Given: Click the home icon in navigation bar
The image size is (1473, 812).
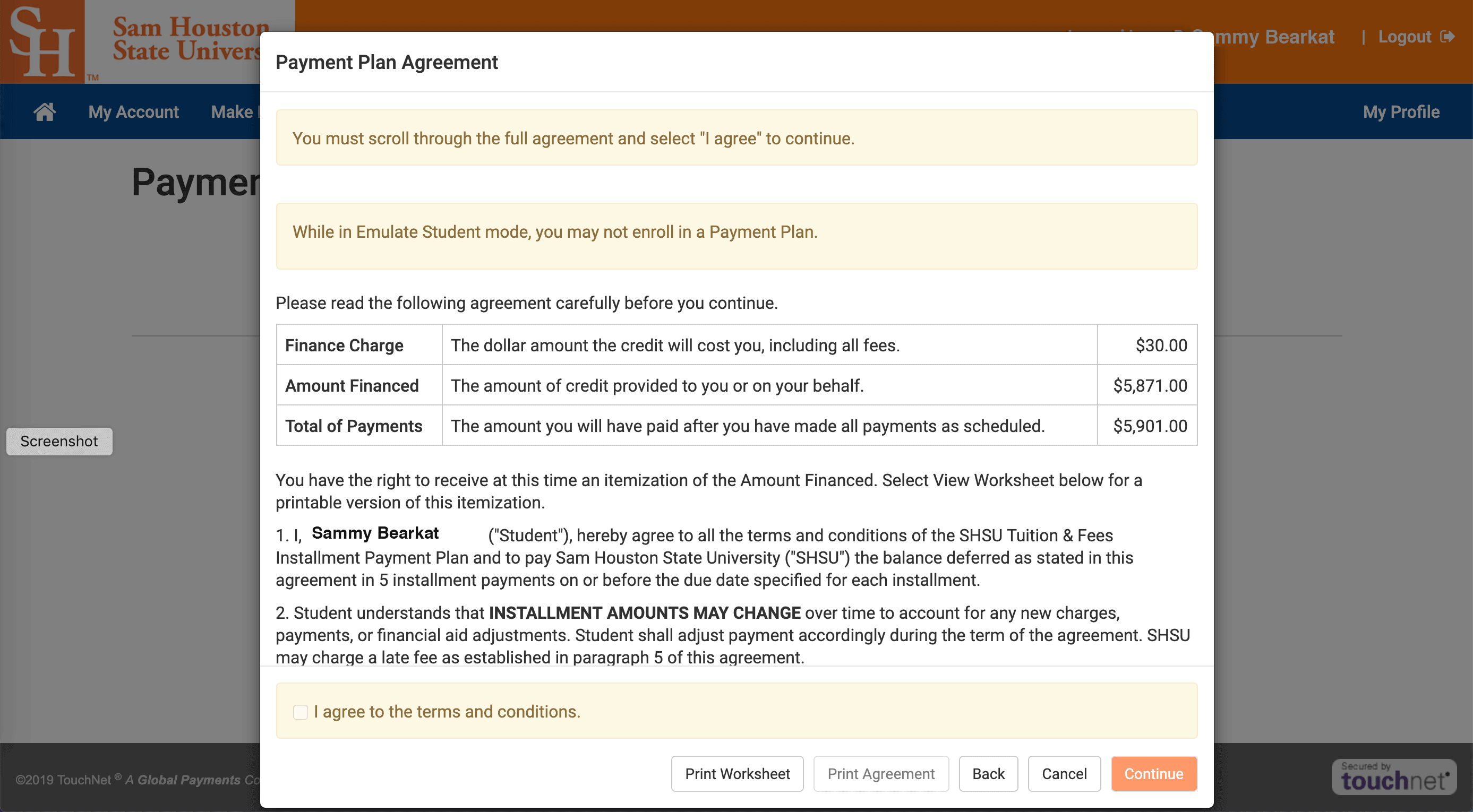Looking at the screenshot, I should click(44, 112).
